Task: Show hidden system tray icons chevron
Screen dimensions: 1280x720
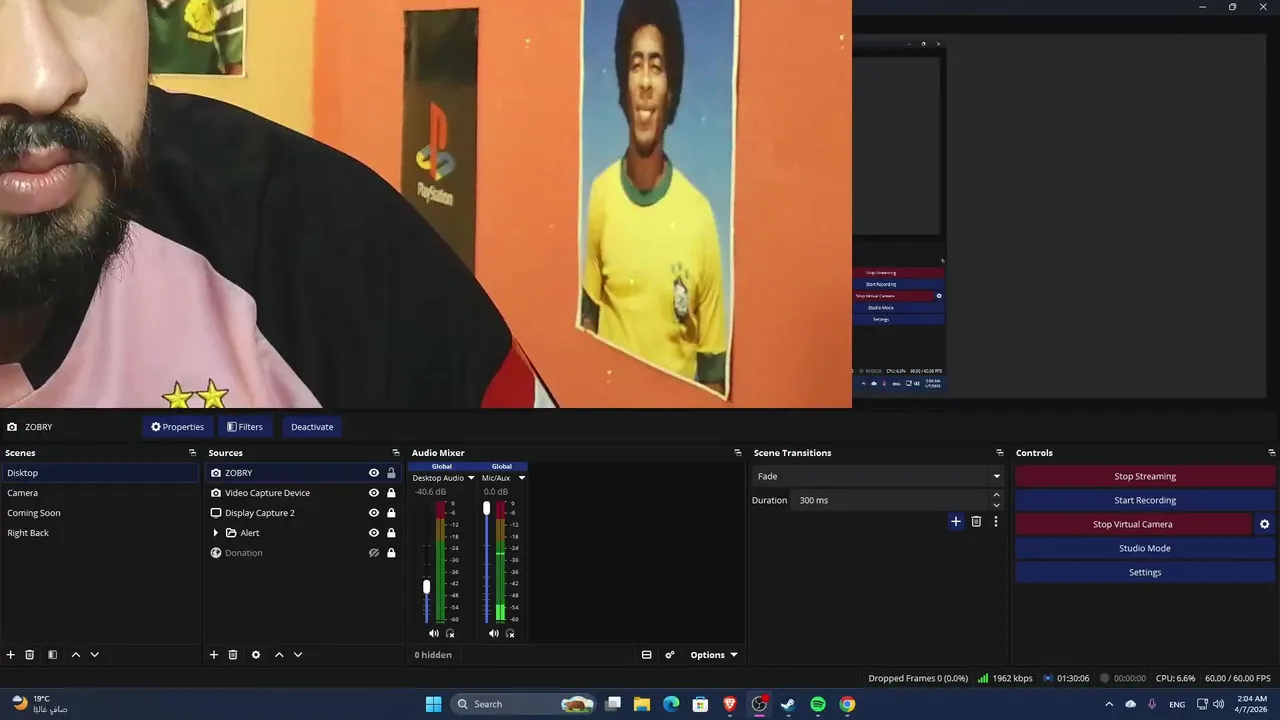Action: [x=1109, y=704]
